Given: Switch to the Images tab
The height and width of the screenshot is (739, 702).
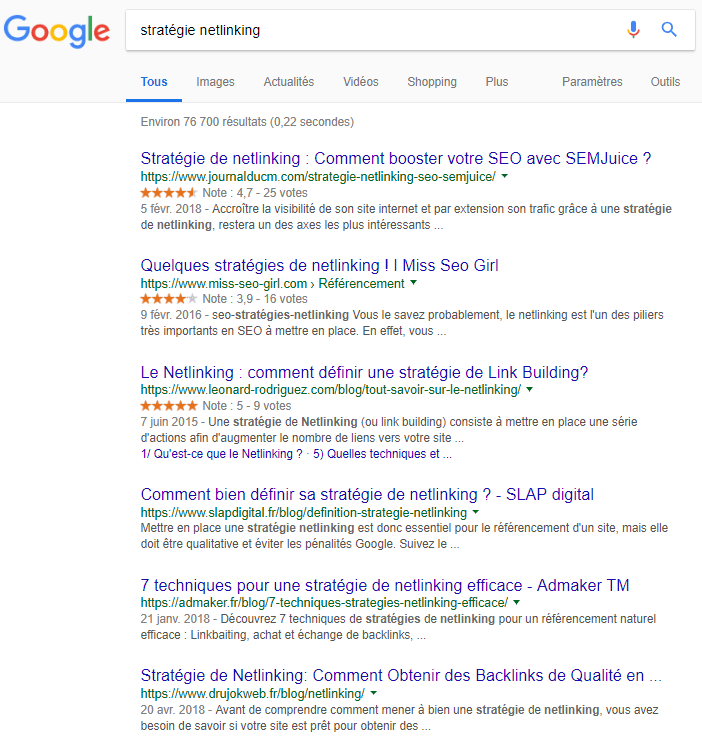Looking at the screenshot, I should (x=215, y=82).
